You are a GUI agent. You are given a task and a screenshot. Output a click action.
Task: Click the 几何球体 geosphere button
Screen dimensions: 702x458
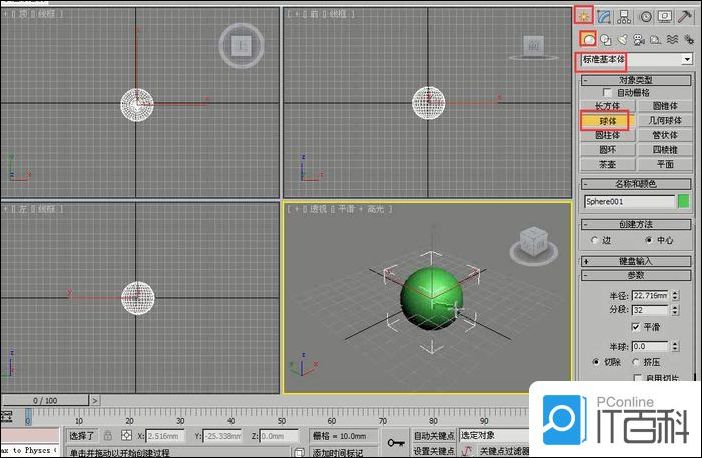click(x=665, y=120)
